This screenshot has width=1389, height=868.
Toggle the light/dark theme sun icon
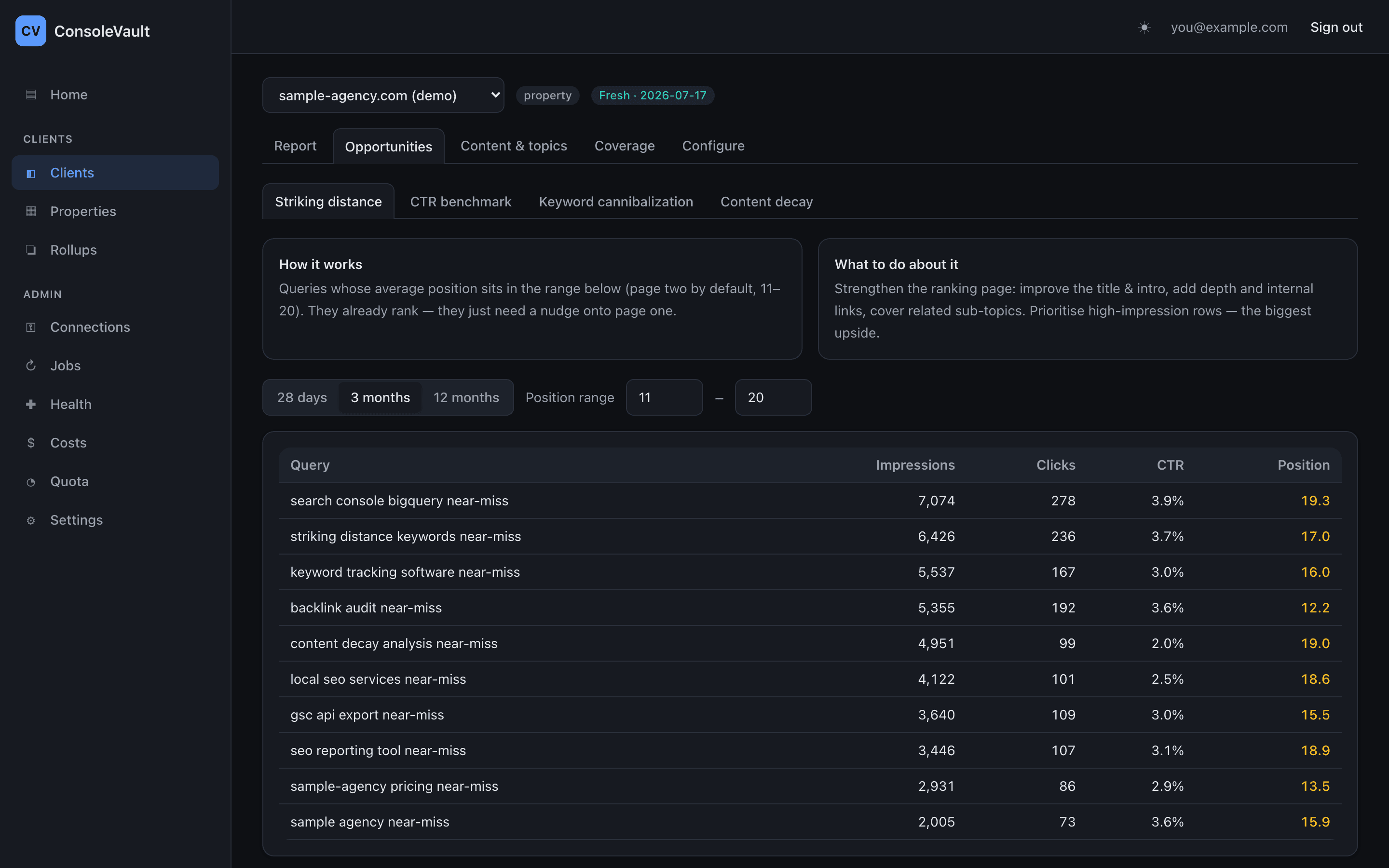1144,27
